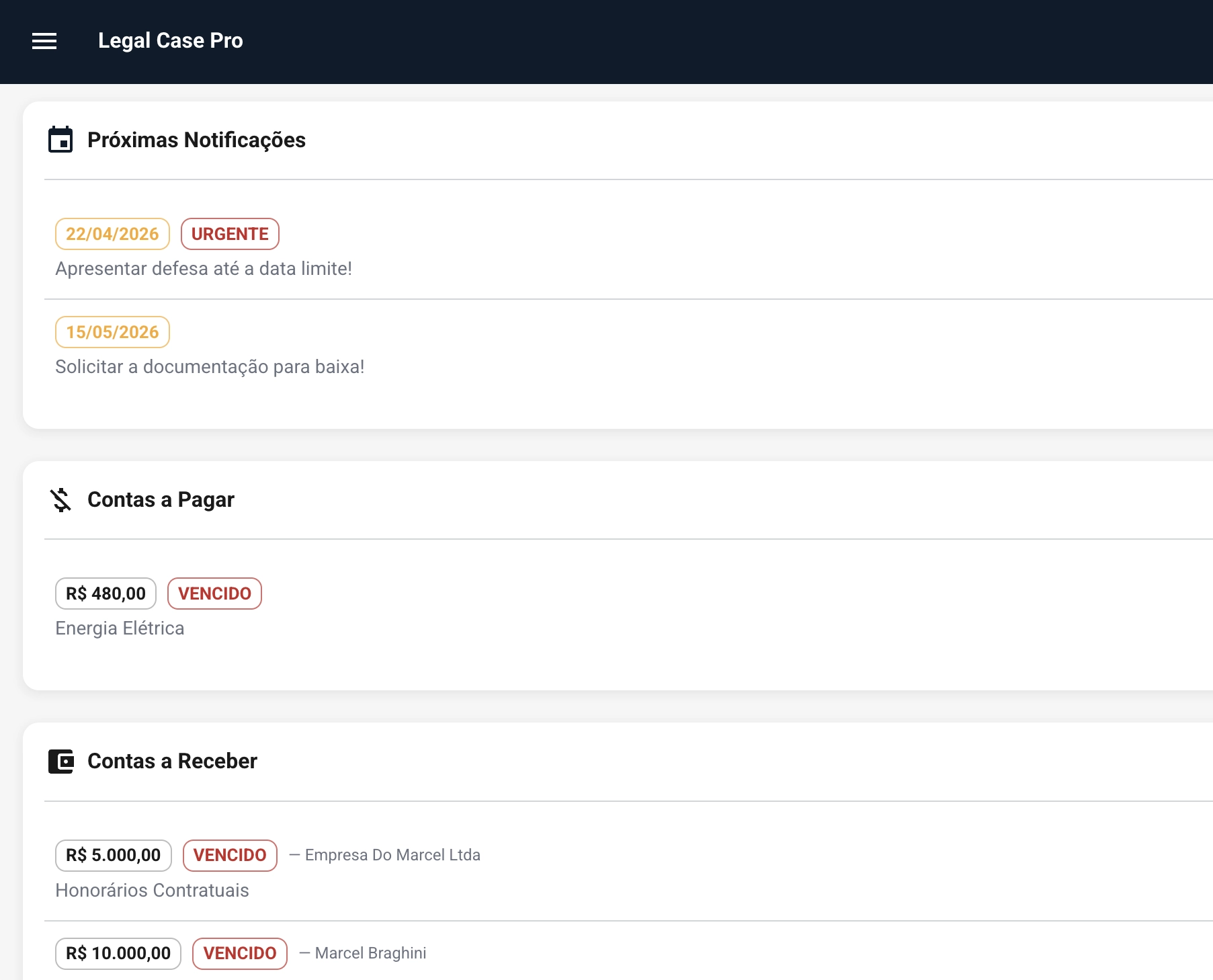The width and height of the screenshot is (1213, 980).
Task: Click the Contas a Receber heading
Action: coord(172,761)
